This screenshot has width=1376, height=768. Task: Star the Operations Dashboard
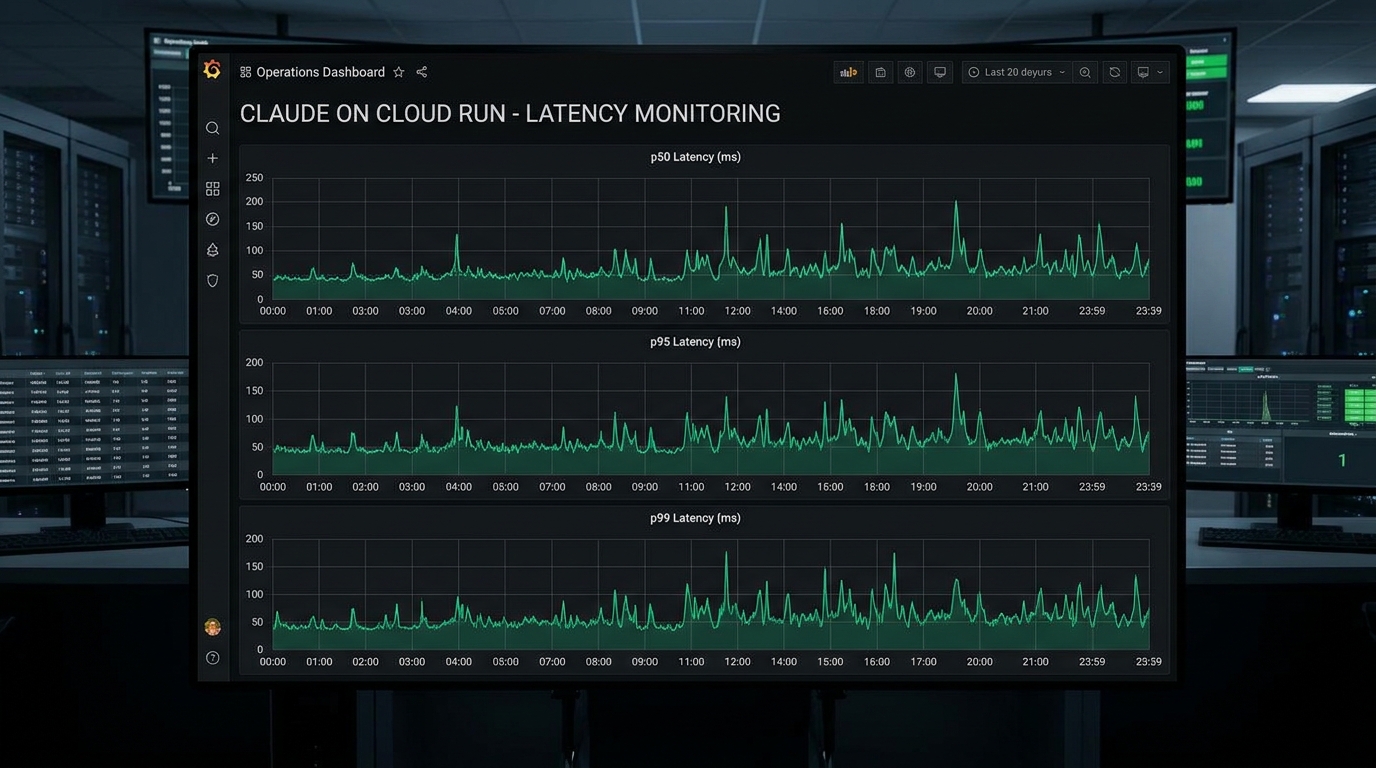tap(399, 72)
